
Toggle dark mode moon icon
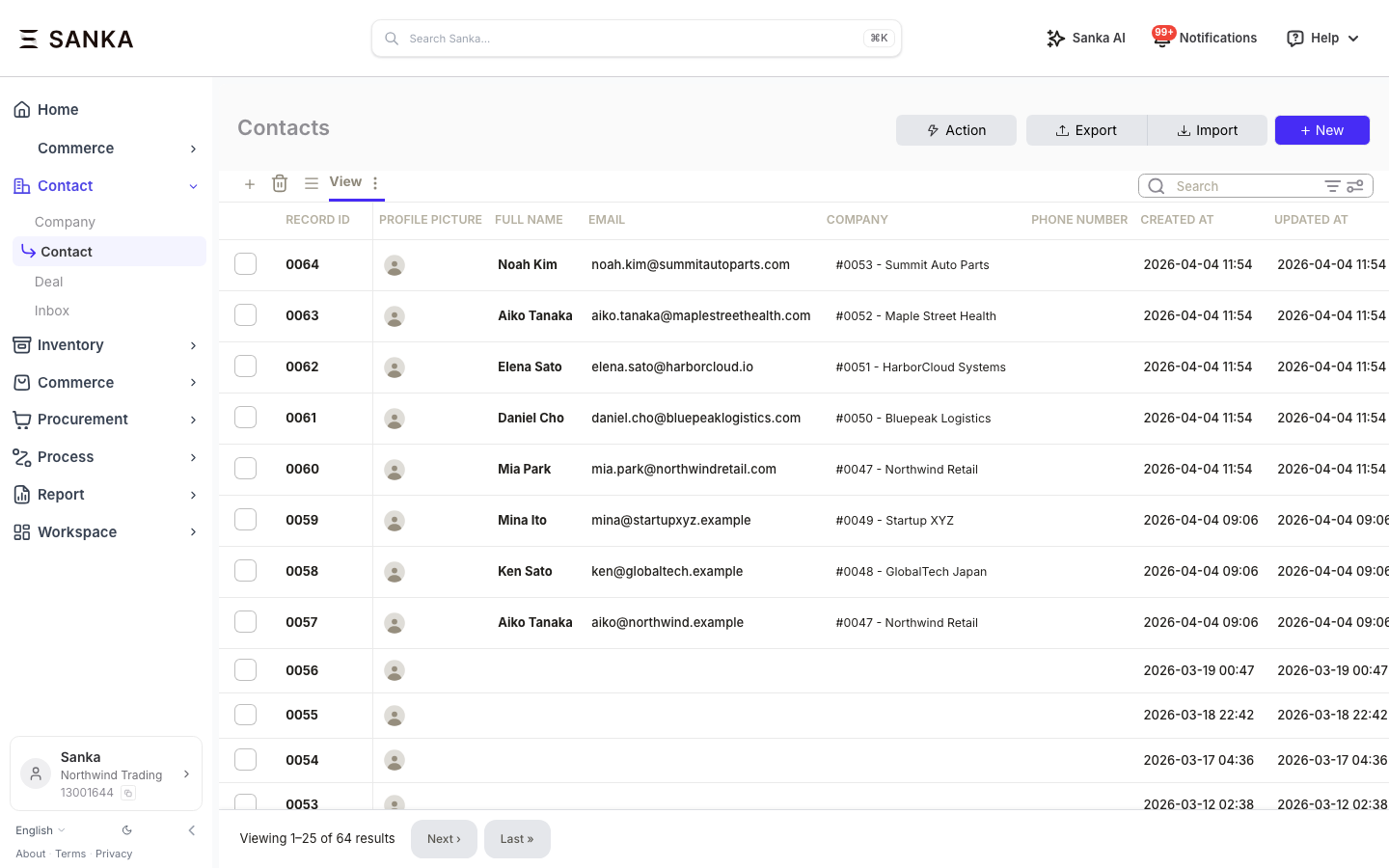click(127, 830)
